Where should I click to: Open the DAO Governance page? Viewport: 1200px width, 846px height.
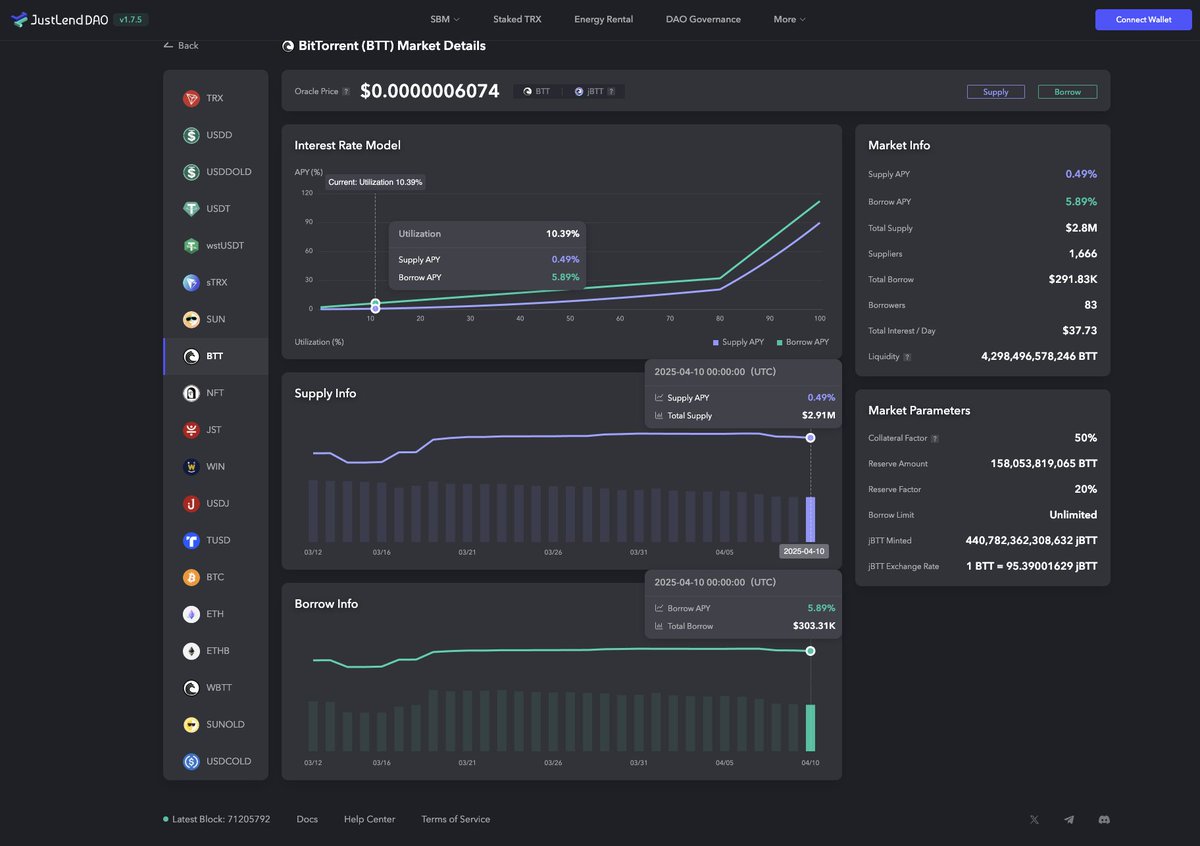pyautogui.click(x=703, y=19)
